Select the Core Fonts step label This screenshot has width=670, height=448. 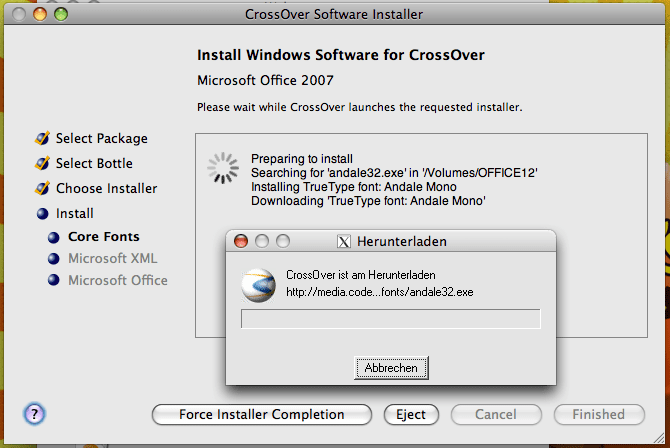[x=103, y=238]
